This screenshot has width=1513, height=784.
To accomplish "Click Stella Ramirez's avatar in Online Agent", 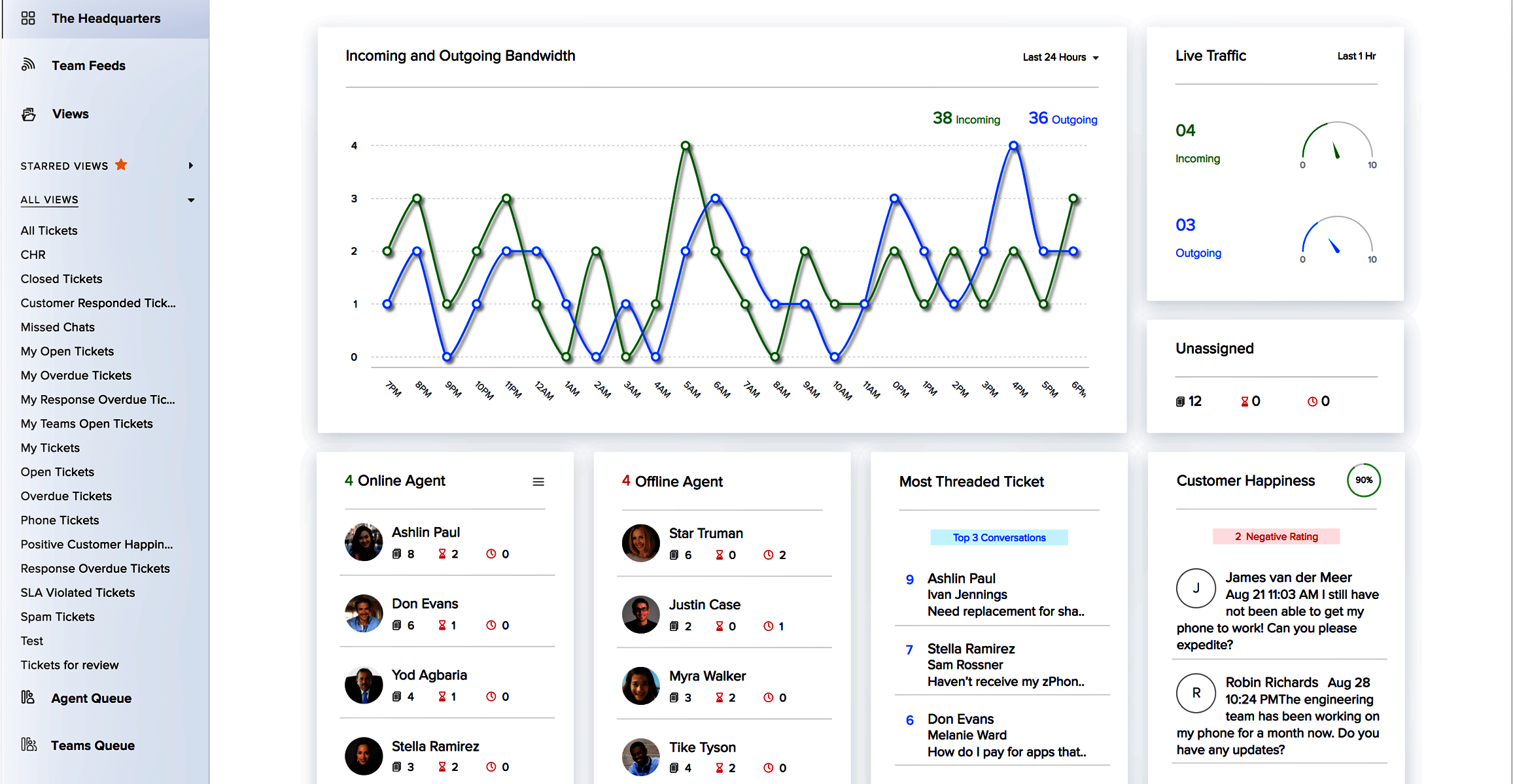I will click(364, 757).
